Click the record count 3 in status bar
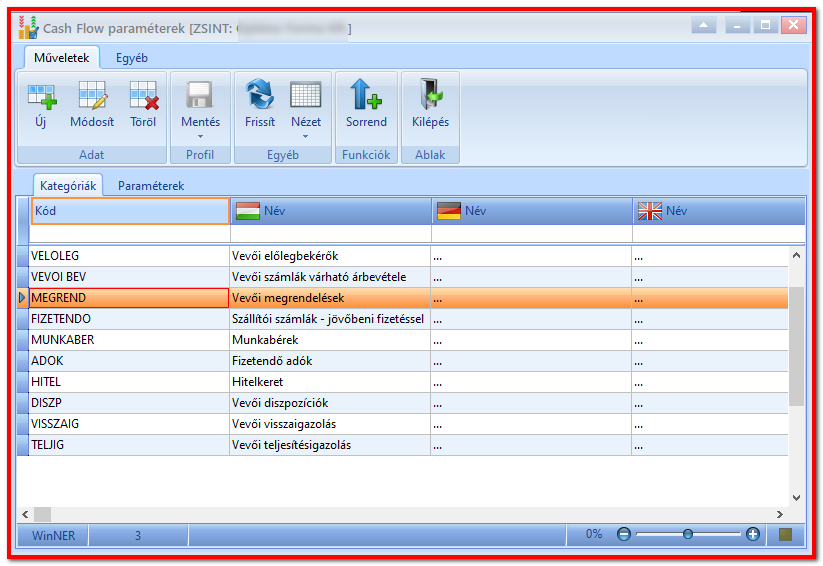Screen dimensions: 823x566 coord(138,536)
